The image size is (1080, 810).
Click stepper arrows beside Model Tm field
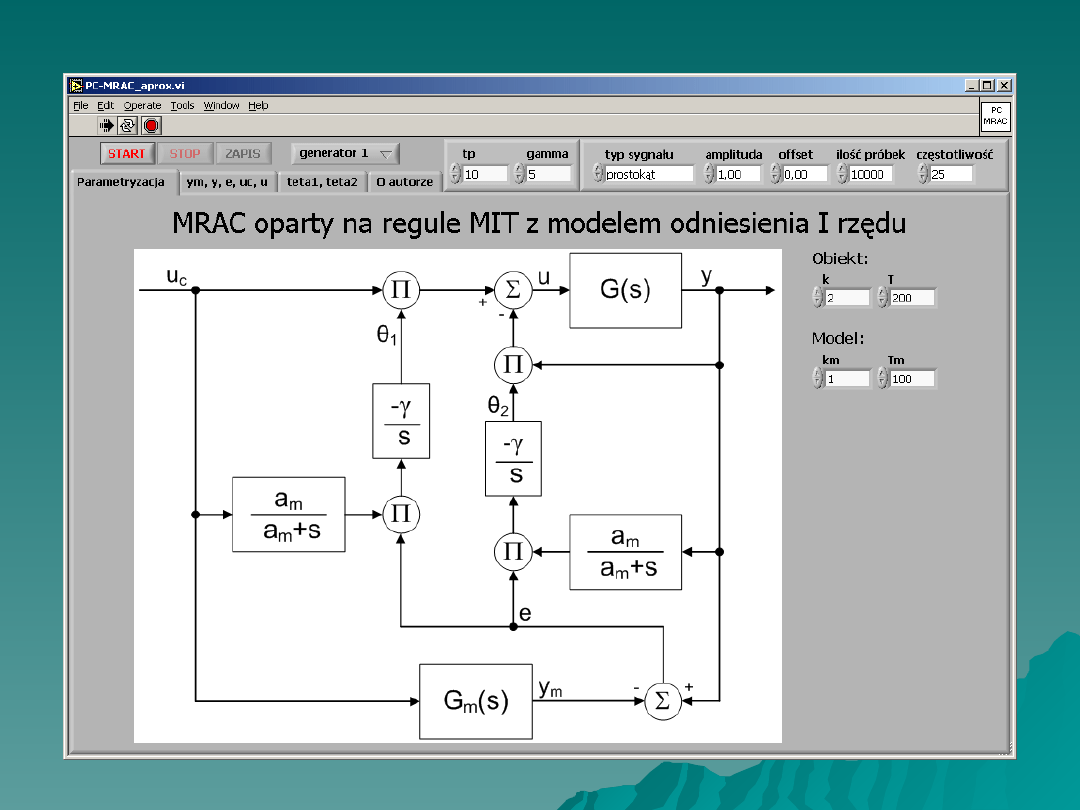(882, 378)
